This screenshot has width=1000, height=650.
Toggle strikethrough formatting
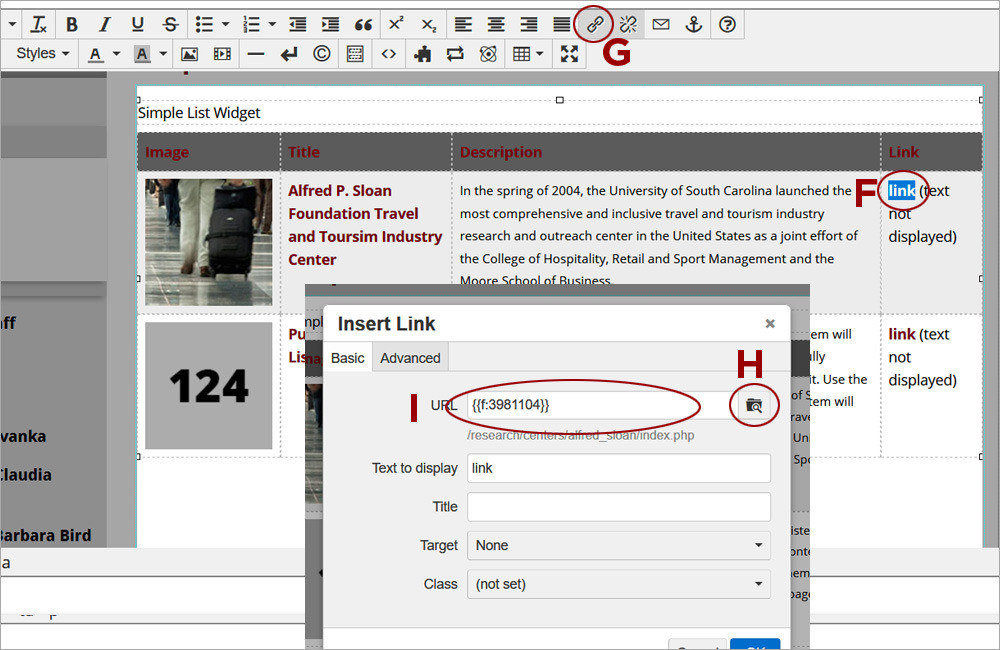click(170, 24)
